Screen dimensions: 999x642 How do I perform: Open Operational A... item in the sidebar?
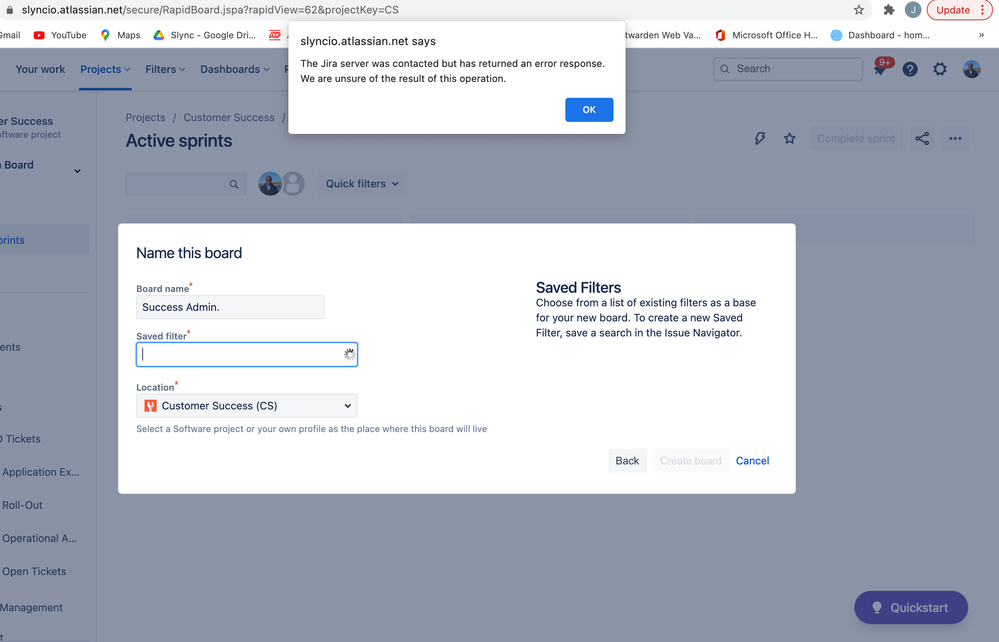pos(39,538)
